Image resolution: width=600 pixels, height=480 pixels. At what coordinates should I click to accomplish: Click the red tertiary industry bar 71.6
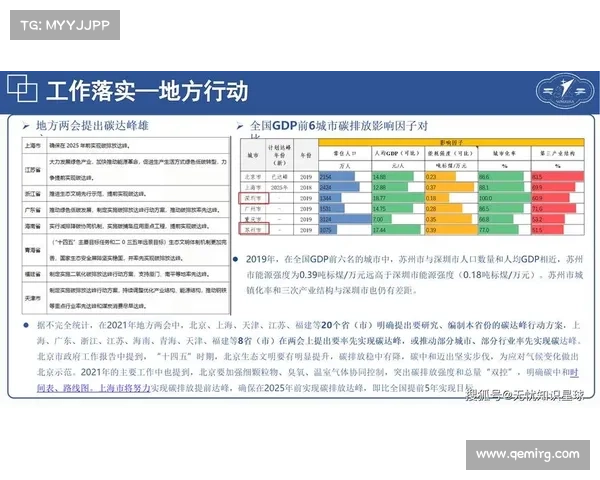click(554, 209)
